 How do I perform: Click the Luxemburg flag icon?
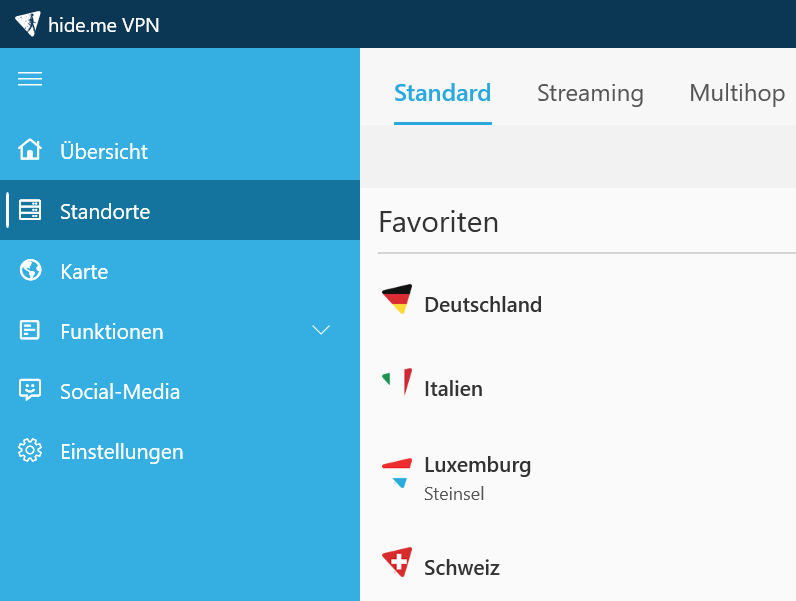click(x=397, y=473)
